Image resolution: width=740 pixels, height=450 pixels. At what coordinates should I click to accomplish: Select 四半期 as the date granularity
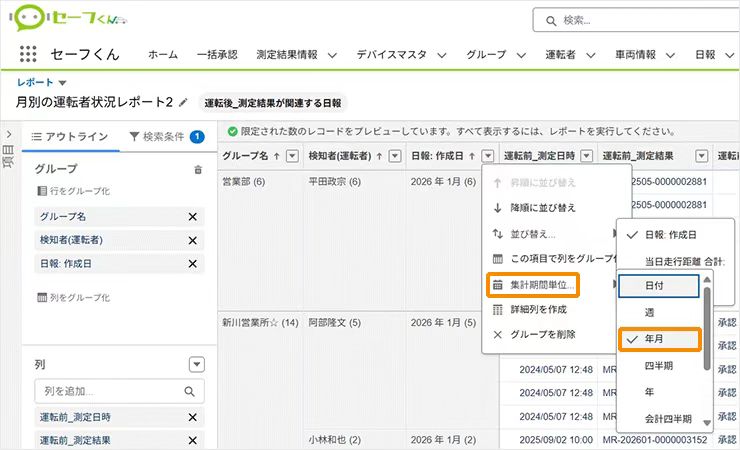[x=659, y=366]
